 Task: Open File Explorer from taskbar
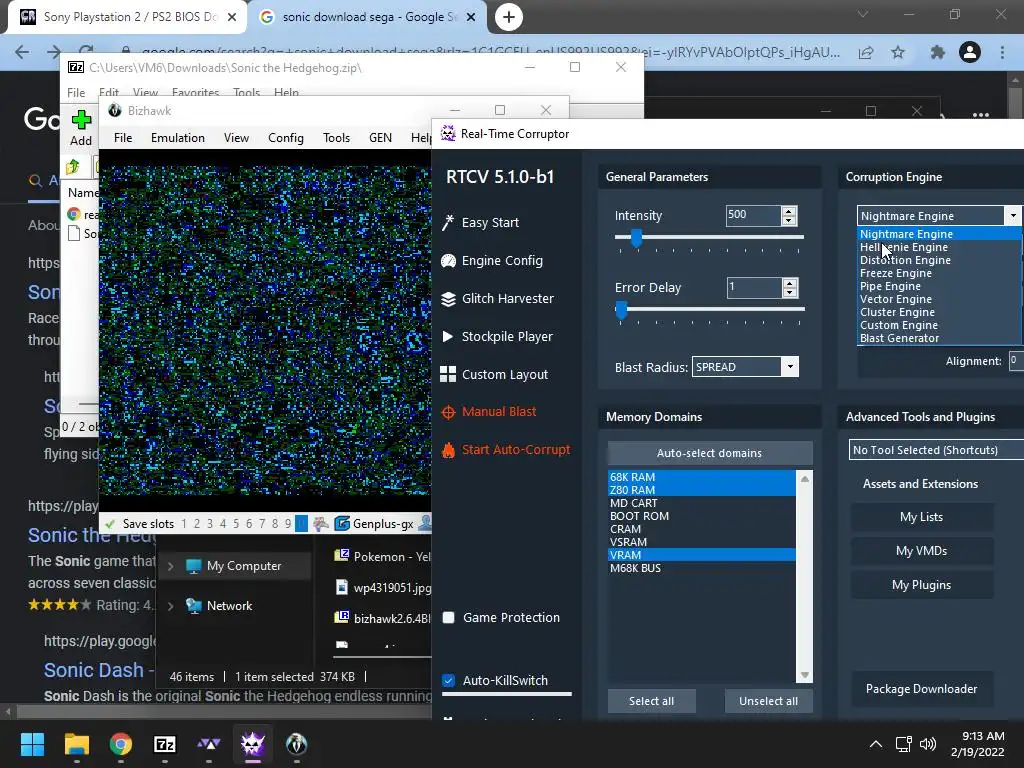[76, 744]
